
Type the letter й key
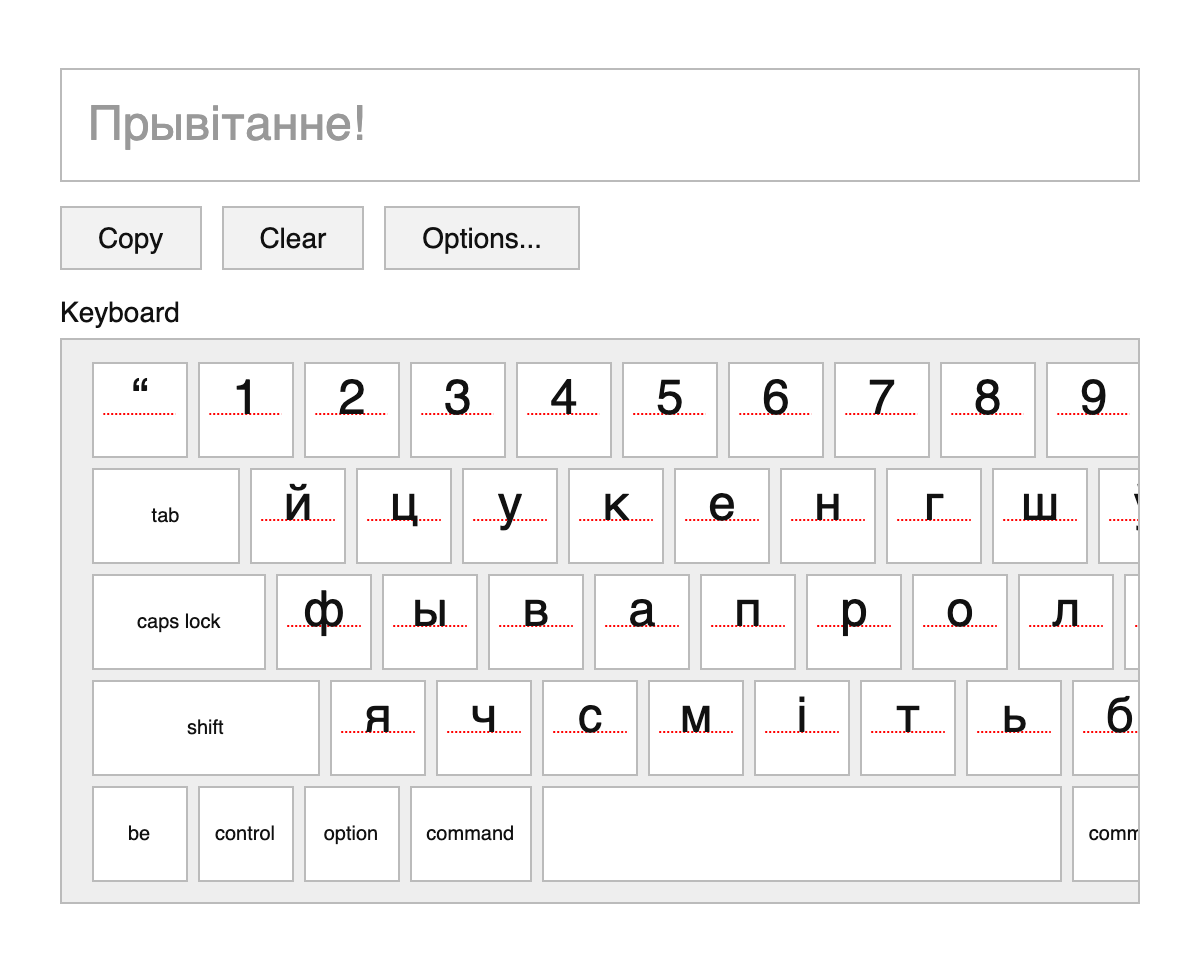[298, 515]
